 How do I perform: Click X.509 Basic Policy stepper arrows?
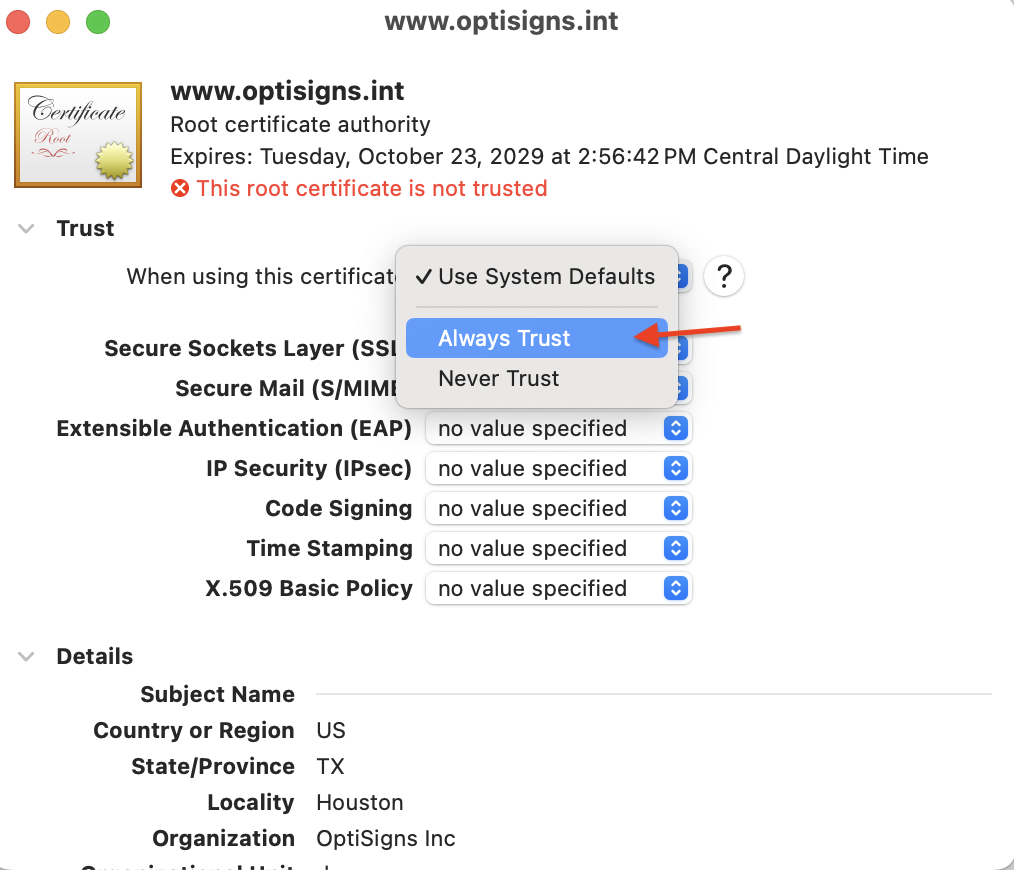[676, 589]
